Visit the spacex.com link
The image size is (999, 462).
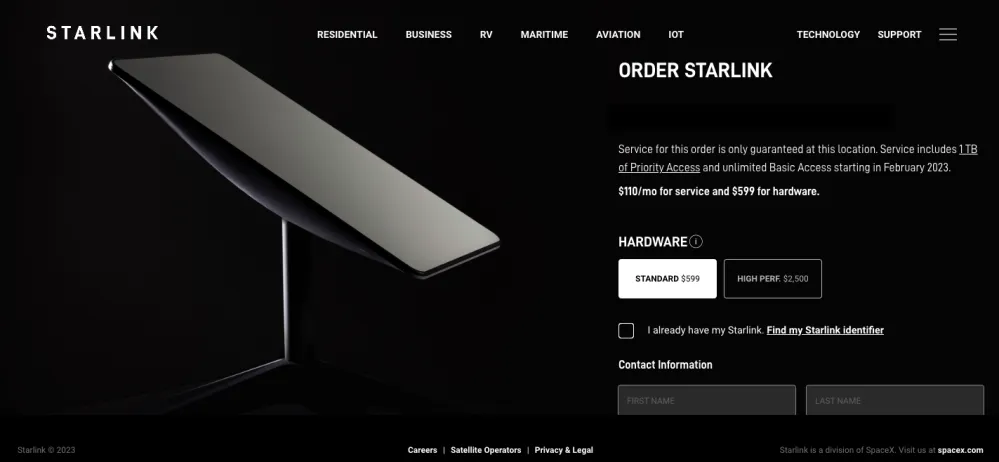(960, 450)
